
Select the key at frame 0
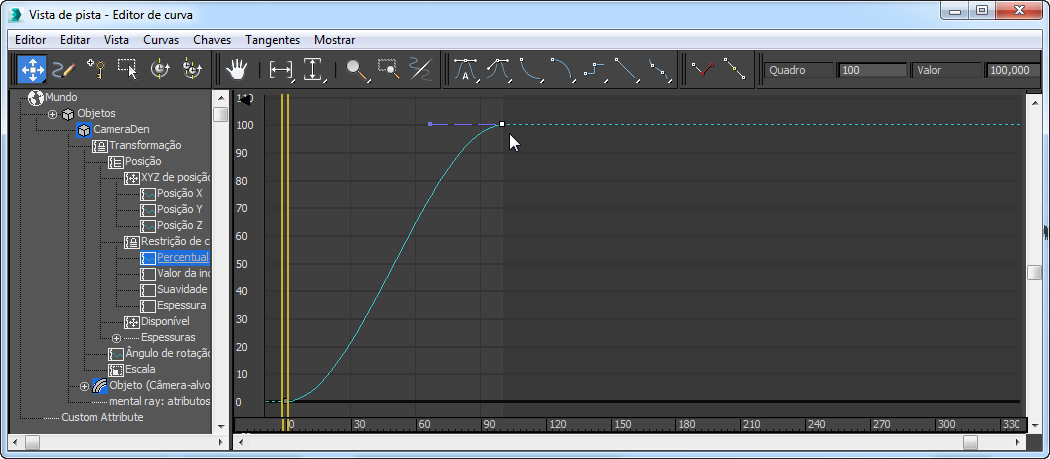tap(285, 401)
